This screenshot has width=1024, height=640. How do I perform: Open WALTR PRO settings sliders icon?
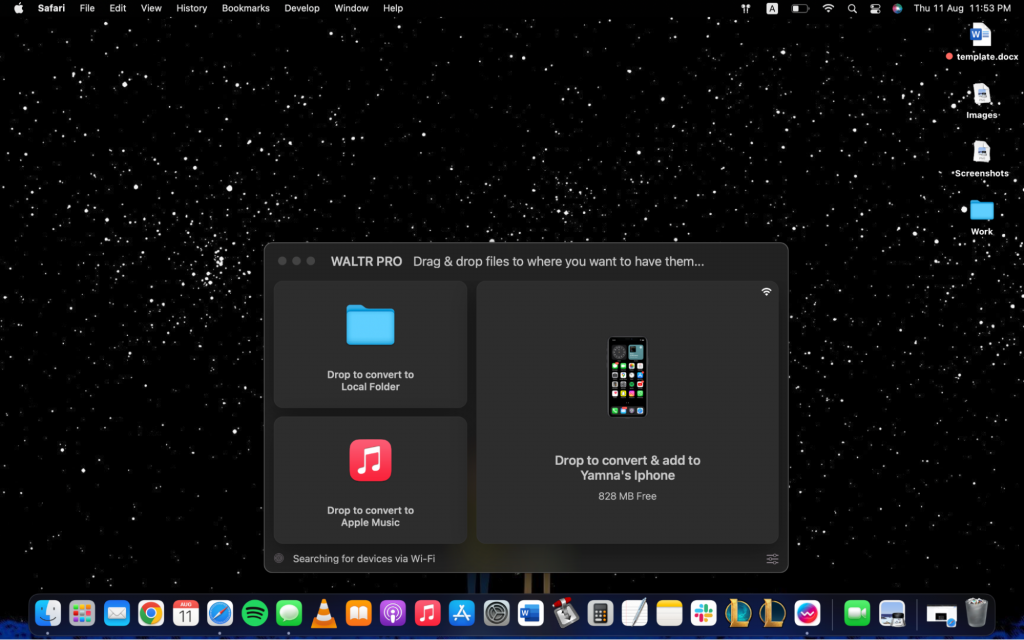coord(773,559)
